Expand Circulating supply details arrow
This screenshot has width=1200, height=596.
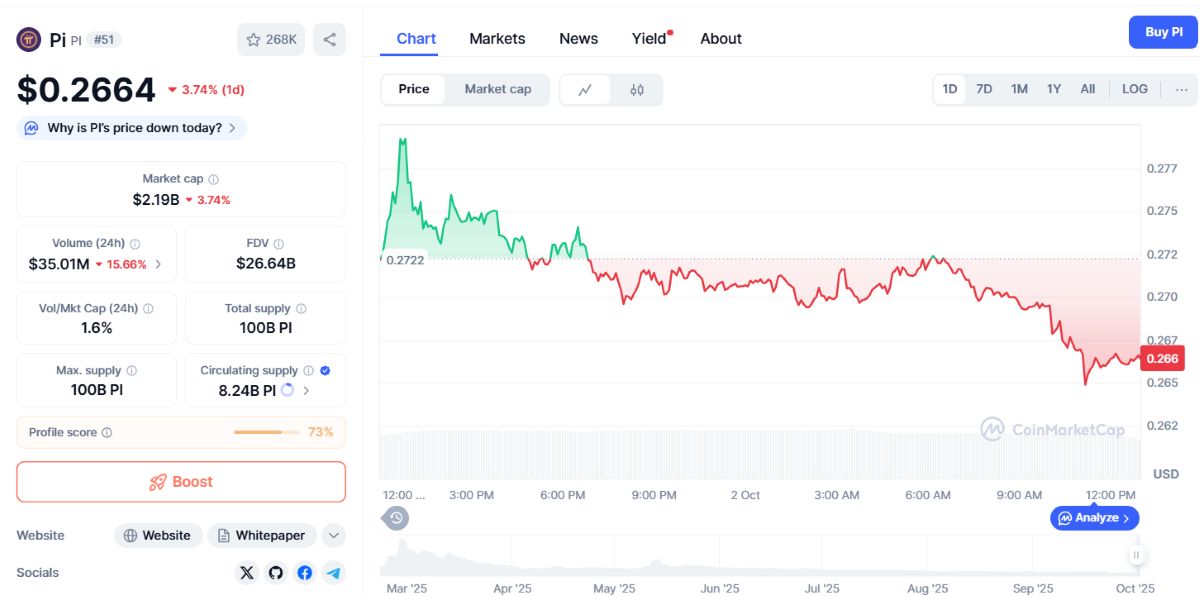coord(306,391)
